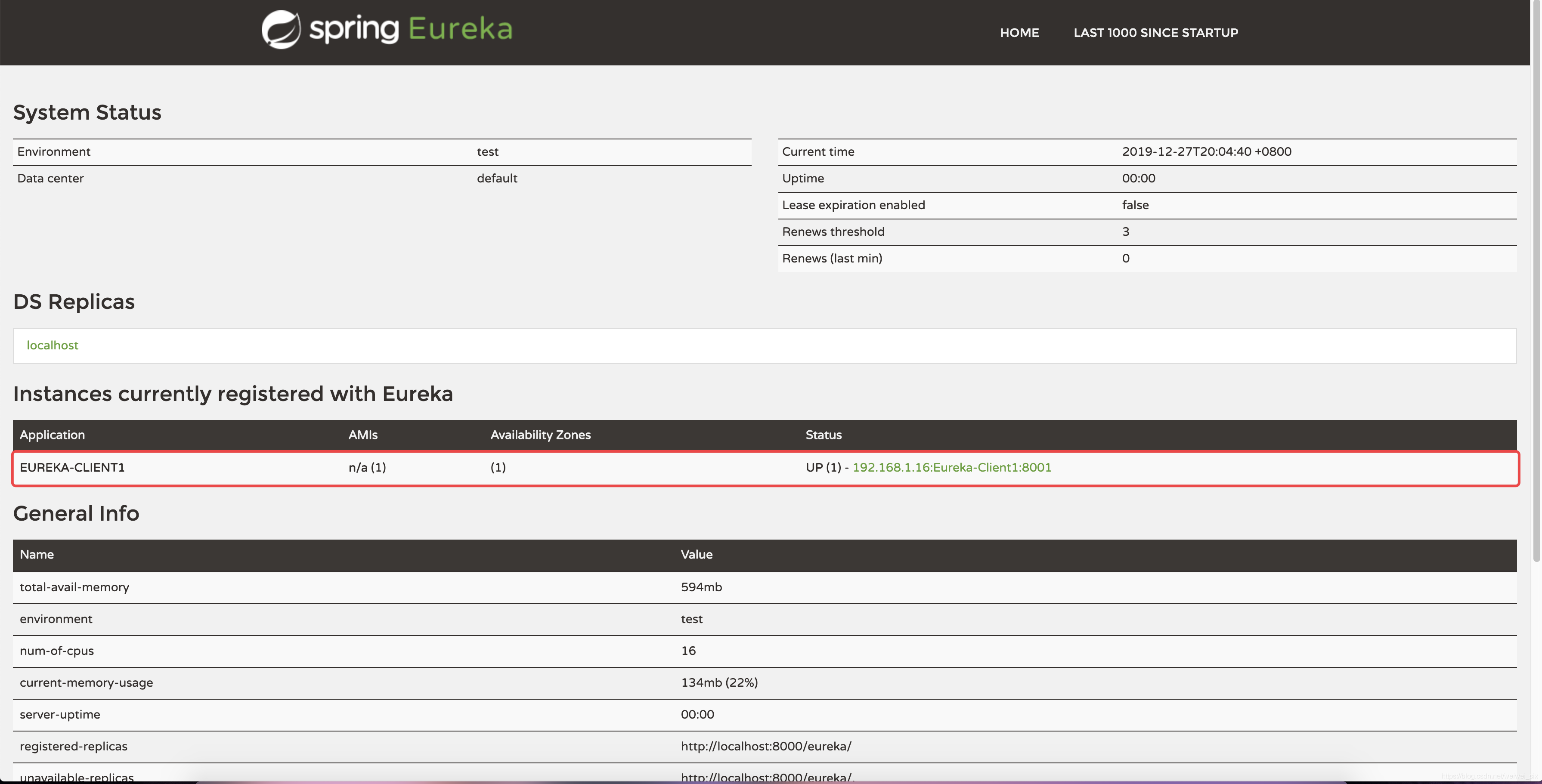Image resolution: width=1542 pixels, height=784 pixels.
Task: Click the 134mb (22%) value
Action: coord(719,683)
